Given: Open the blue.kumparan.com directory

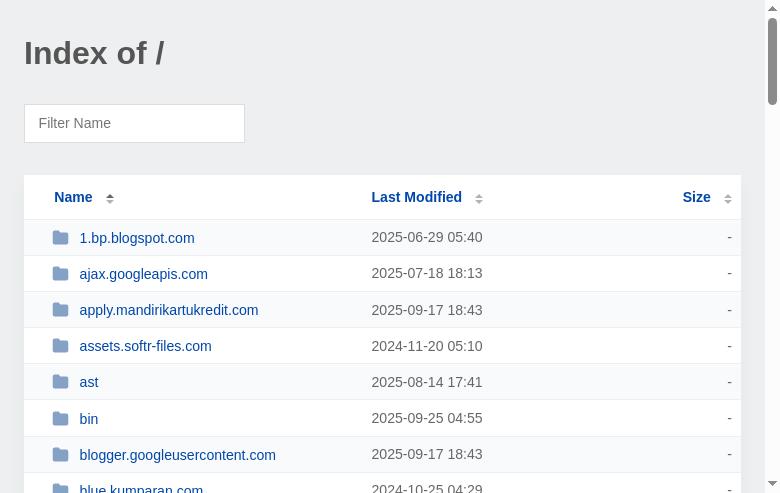Looking at the screenshot, I should (141, 489).
